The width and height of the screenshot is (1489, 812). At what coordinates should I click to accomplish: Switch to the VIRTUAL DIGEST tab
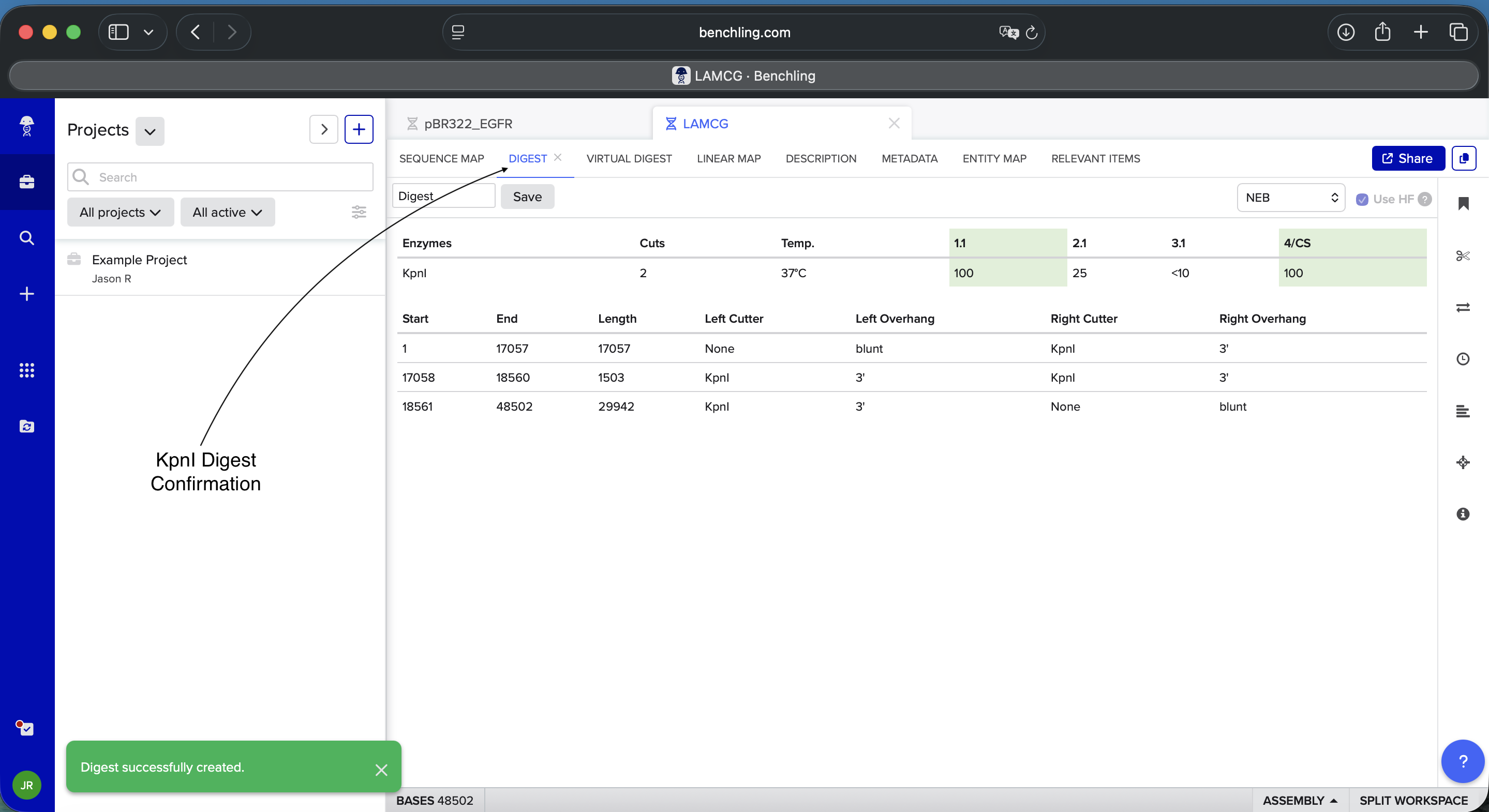point(629,158)
